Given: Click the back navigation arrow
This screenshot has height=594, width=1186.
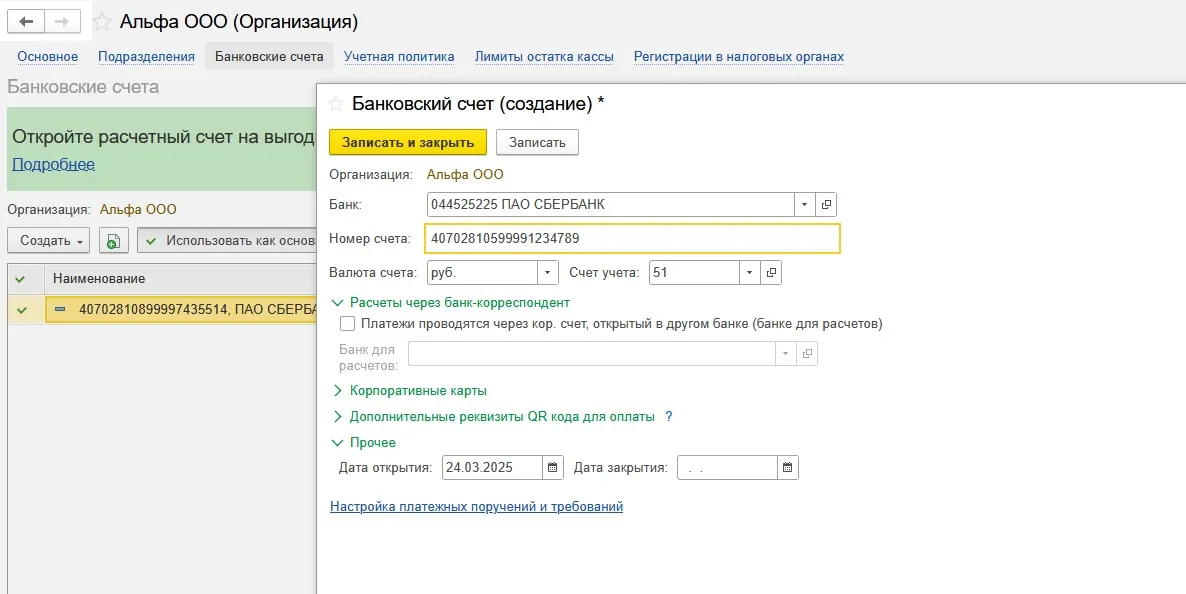Looking at the screenshot, I should [27, 21].
